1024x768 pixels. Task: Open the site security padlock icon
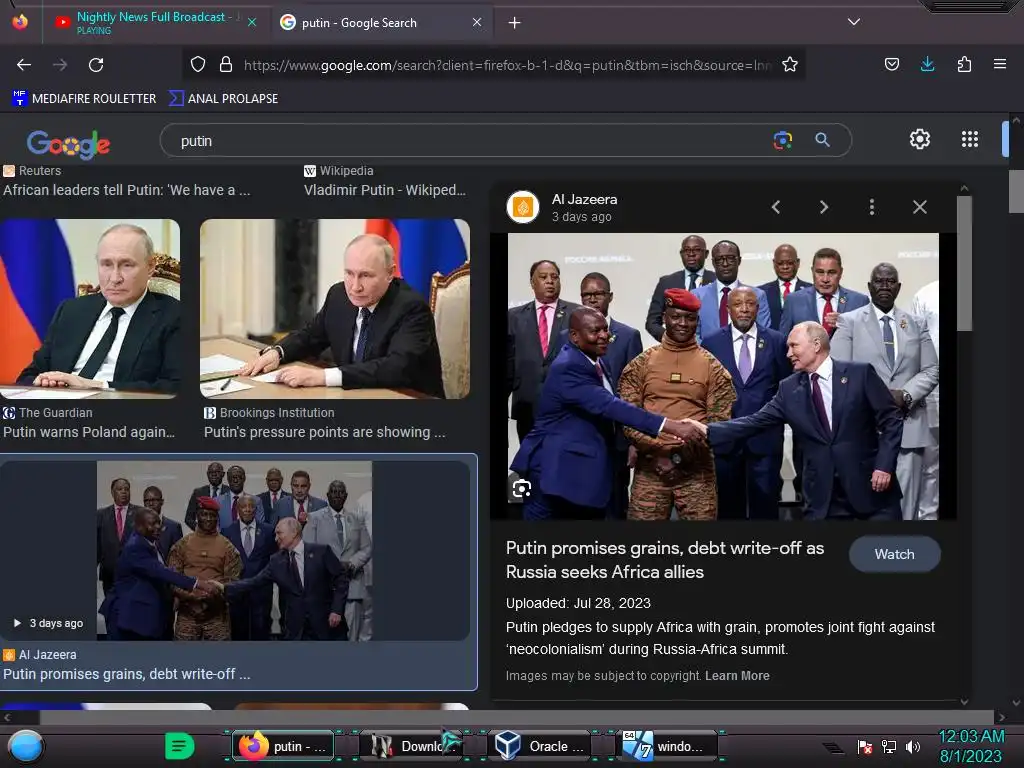226,64
